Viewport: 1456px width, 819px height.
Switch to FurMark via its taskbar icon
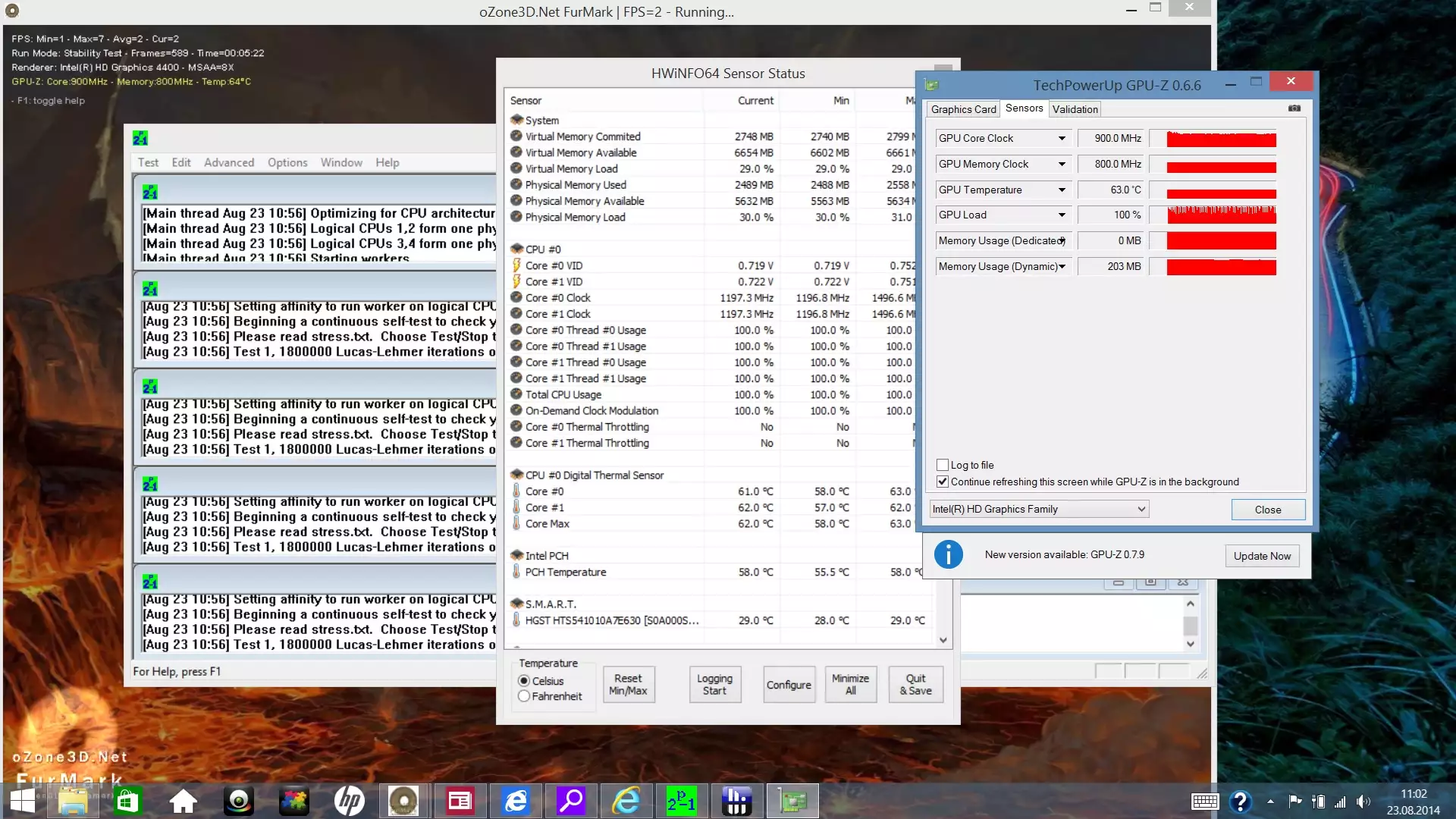[x=403, y=801]
